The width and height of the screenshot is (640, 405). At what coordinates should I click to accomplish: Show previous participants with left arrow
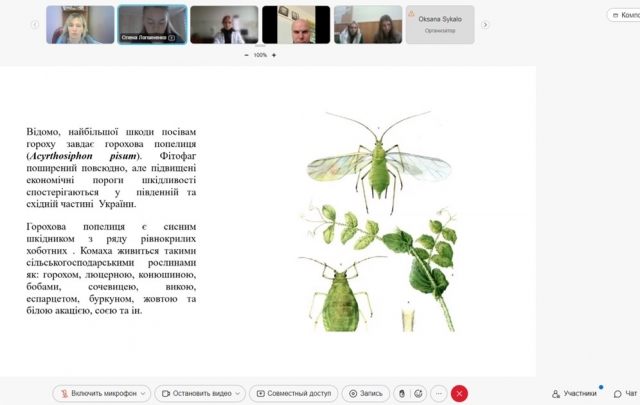pos(35,25)
